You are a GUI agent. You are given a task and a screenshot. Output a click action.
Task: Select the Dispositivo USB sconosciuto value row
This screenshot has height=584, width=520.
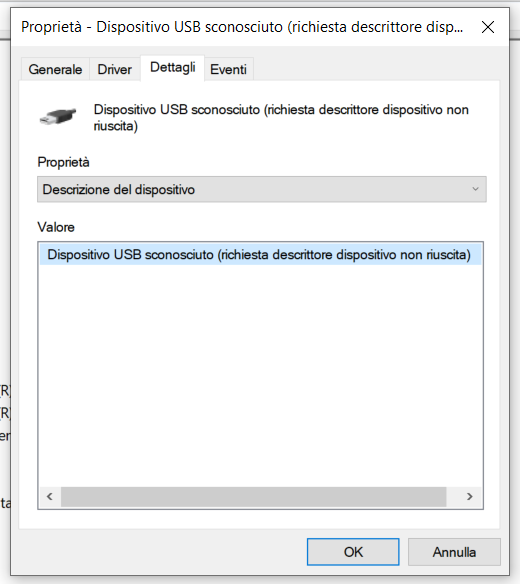pyautogui.click(x=260, y=255)
